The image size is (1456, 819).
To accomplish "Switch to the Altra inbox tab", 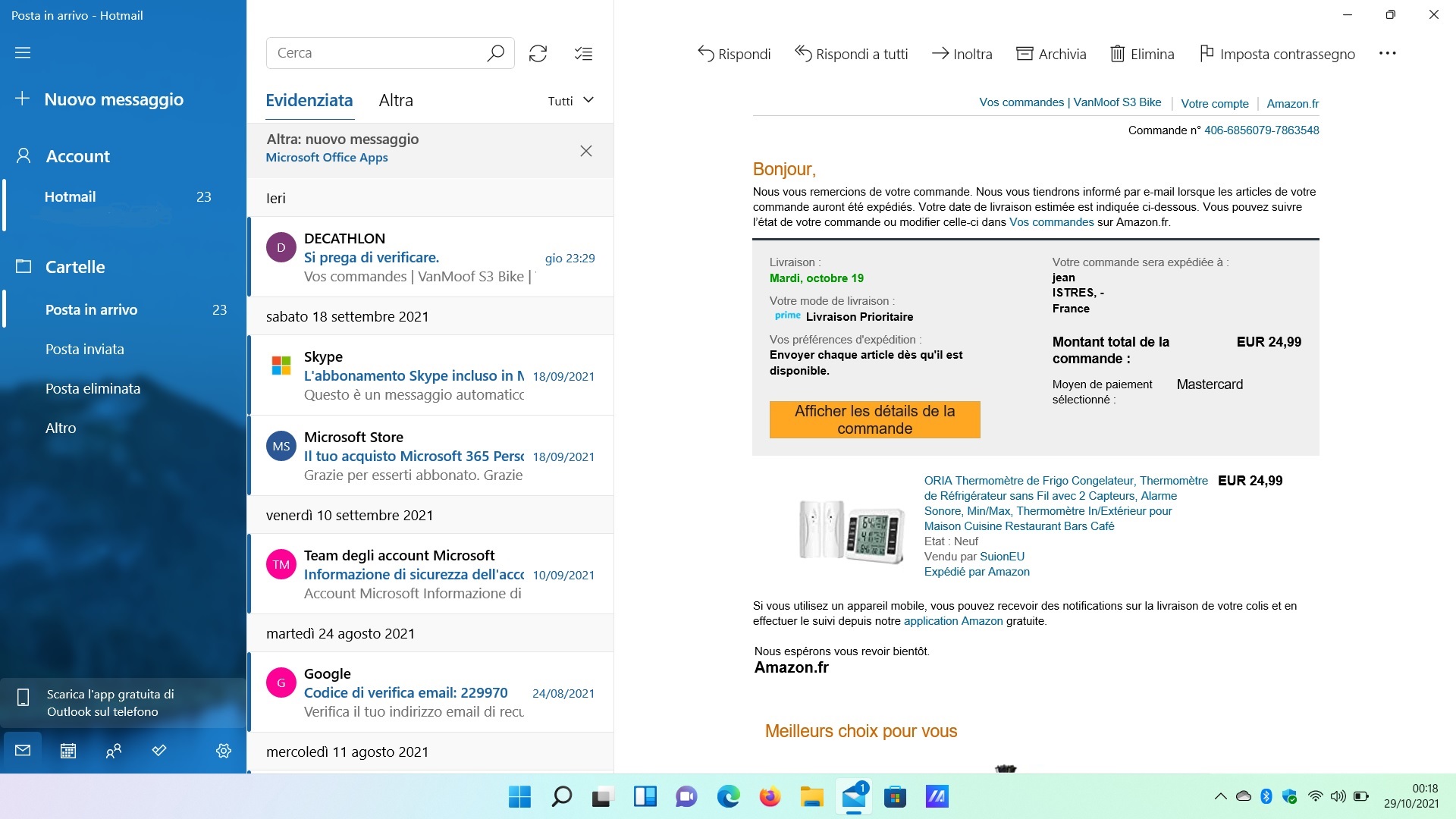I will [396, 101].
